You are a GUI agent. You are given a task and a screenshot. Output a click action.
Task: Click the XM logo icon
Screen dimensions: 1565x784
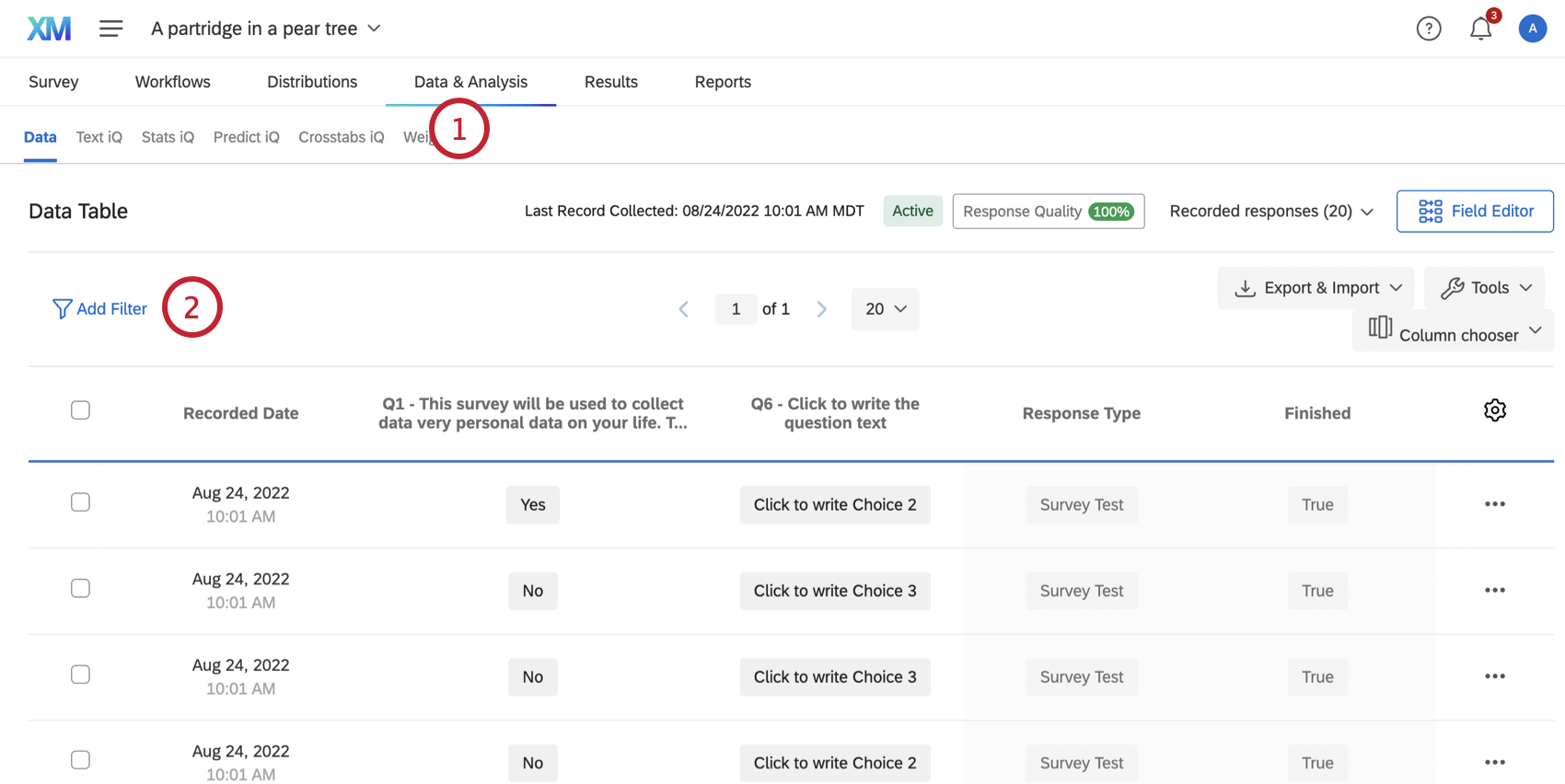pyautogui.click(x=49, y=29)
